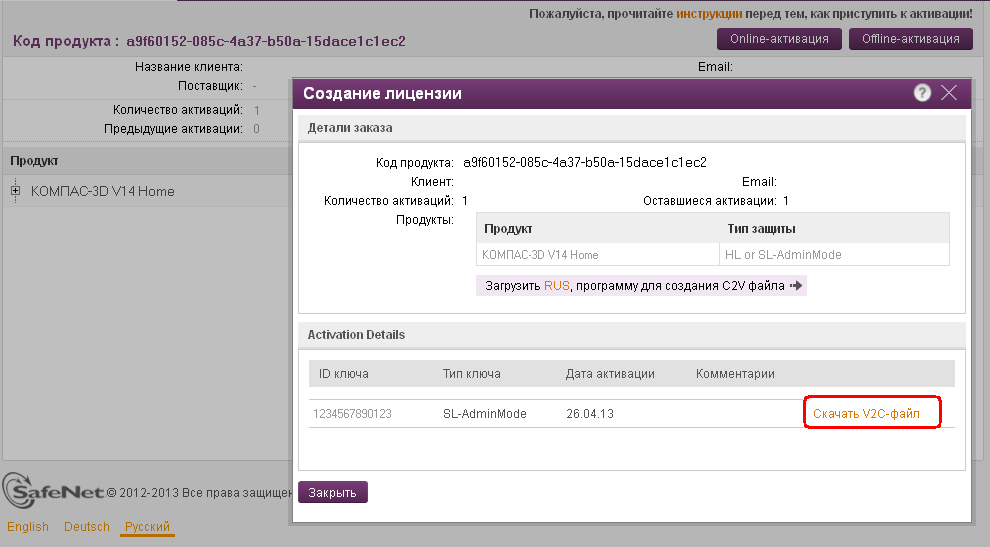The height and width of the screenshot is (547, 990).
Task: Switch language to Deutsch
Action: coord(86,526)
